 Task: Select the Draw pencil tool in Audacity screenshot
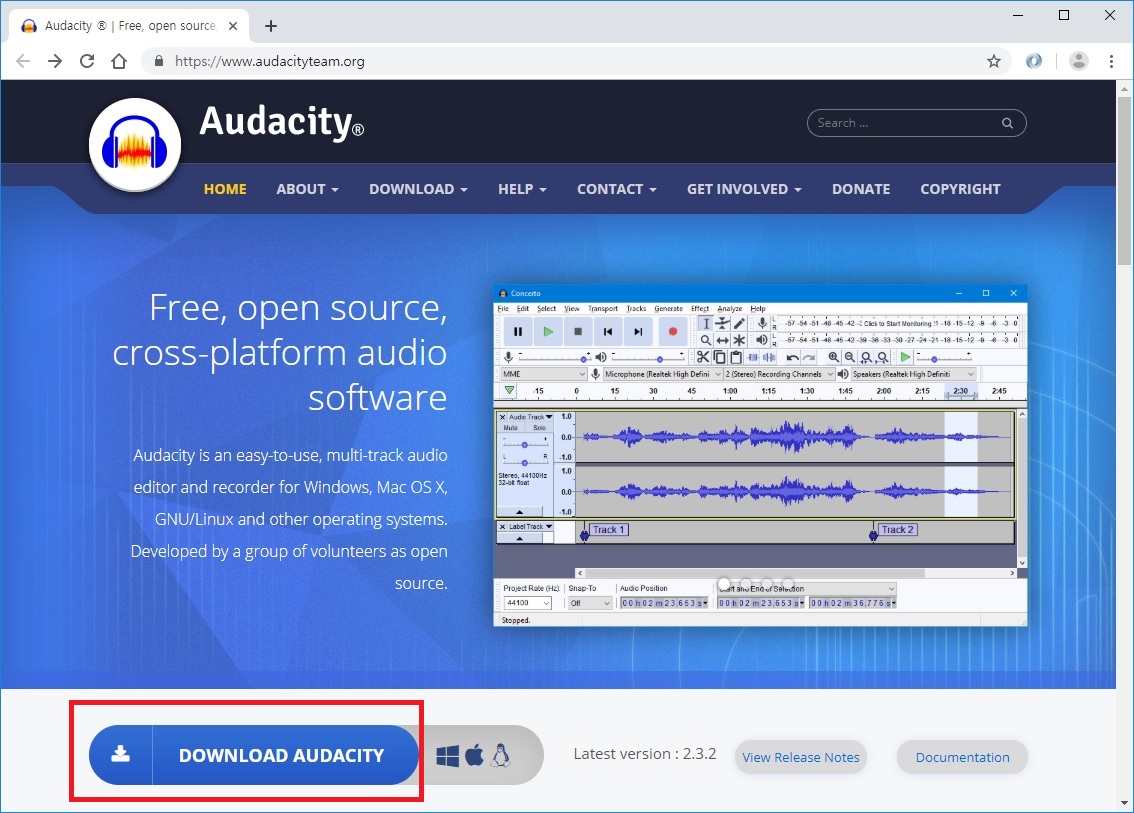pos(739,324)
